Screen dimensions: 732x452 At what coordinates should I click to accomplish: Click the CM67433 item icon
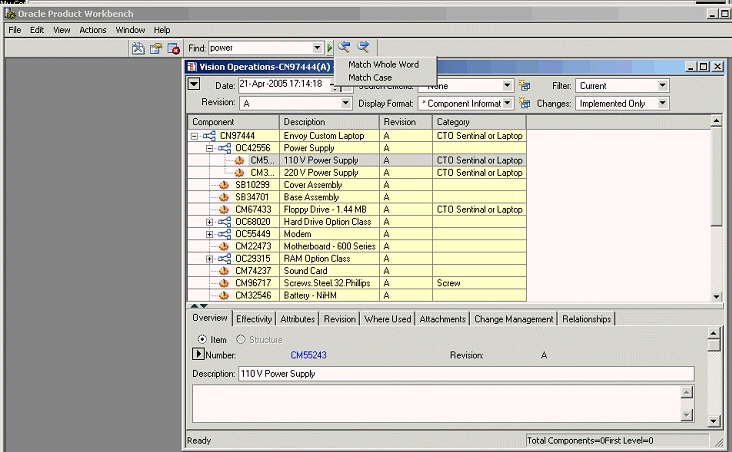[x=224, y=210]
